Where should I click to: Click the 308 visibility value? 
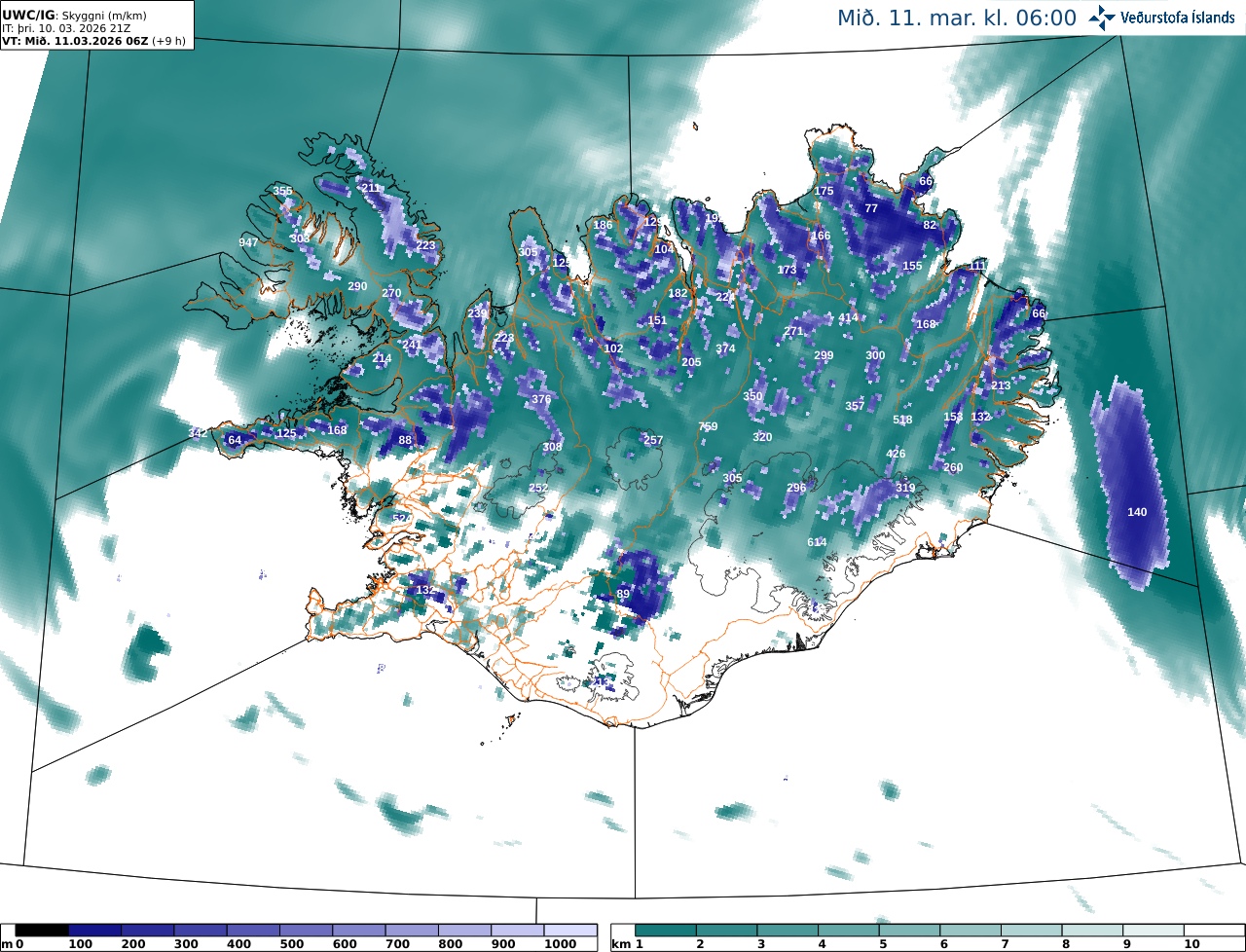point(552,447)
